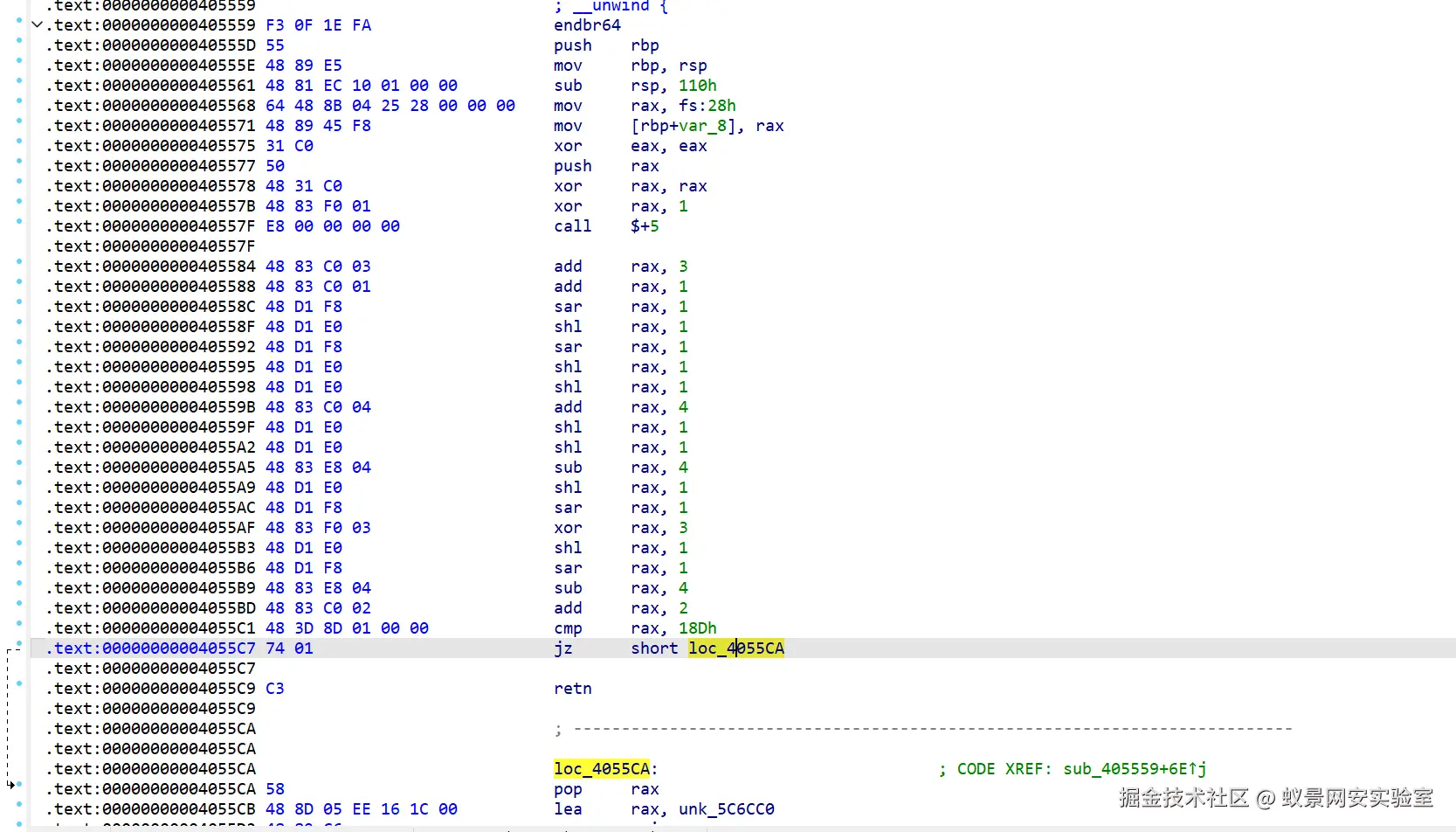Select the retn instruction

click(x=573, y=689)
